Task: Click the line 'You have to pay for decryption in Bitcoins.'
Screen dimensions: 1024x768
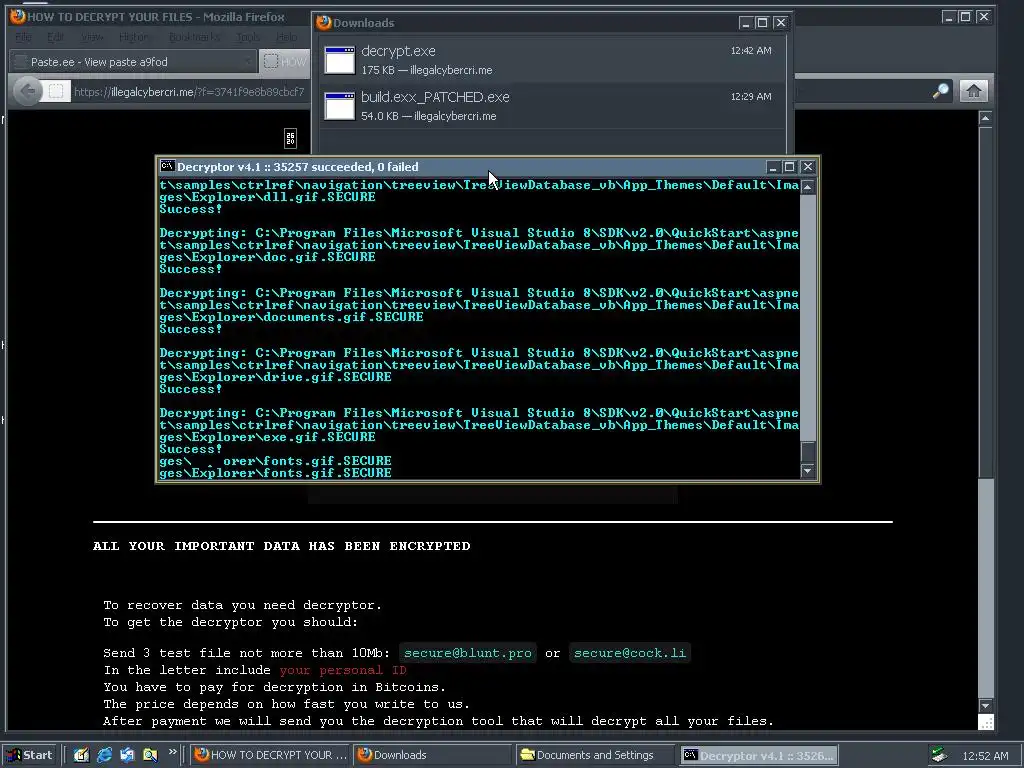Action: (274, 687)
